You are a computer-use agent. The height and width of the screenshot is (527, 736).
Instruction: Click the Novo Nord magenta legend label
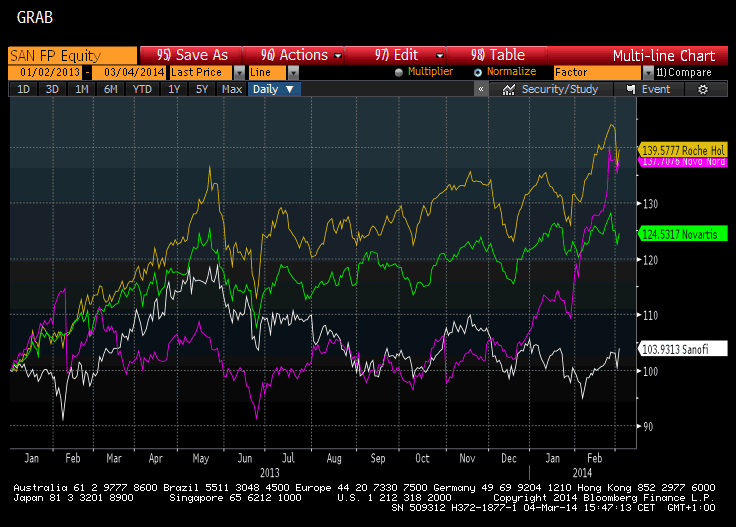[x=683, y=162]
